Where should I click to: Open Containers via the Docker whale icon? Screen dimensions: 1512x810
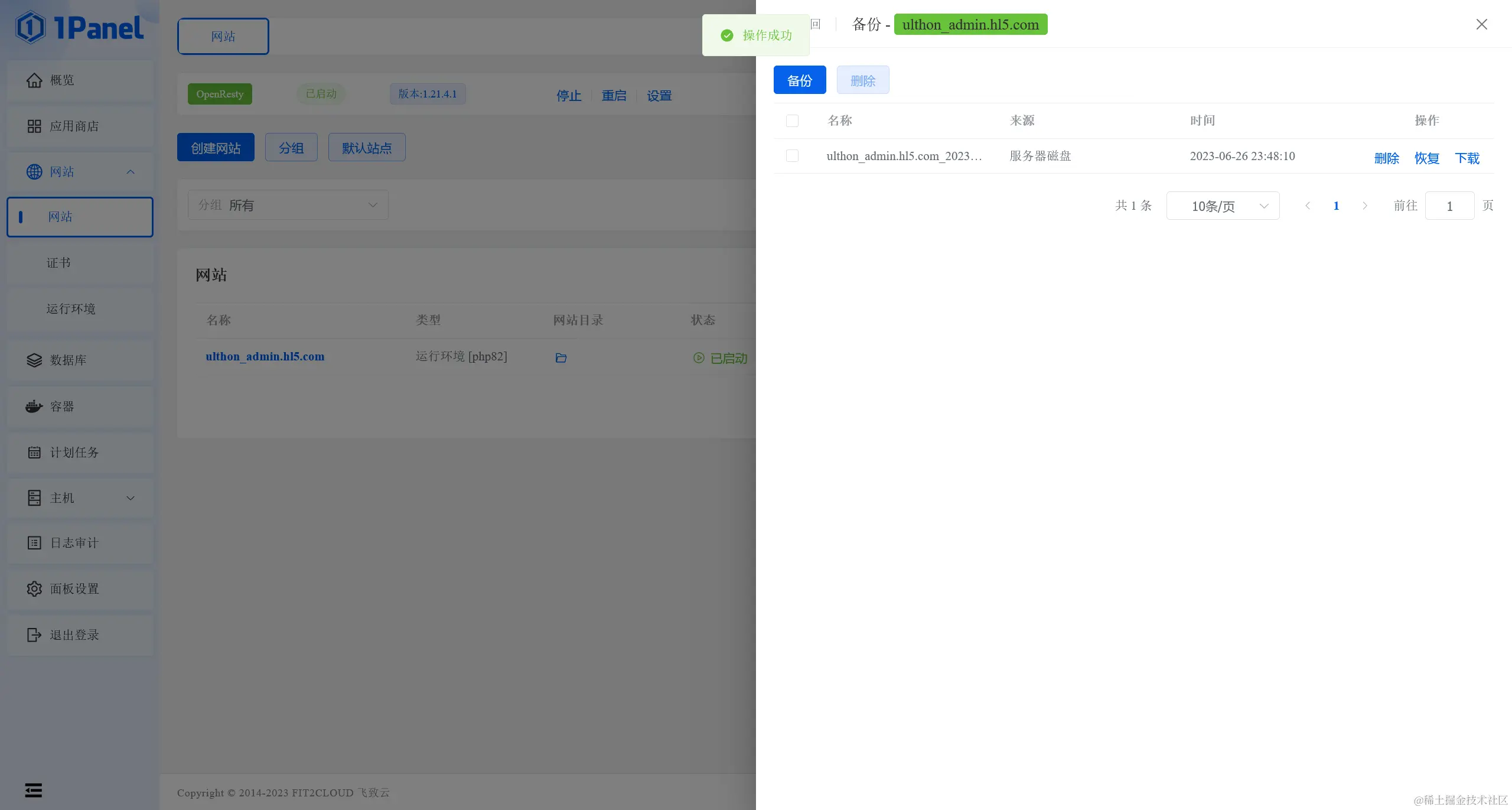click(x=34, y=406)
